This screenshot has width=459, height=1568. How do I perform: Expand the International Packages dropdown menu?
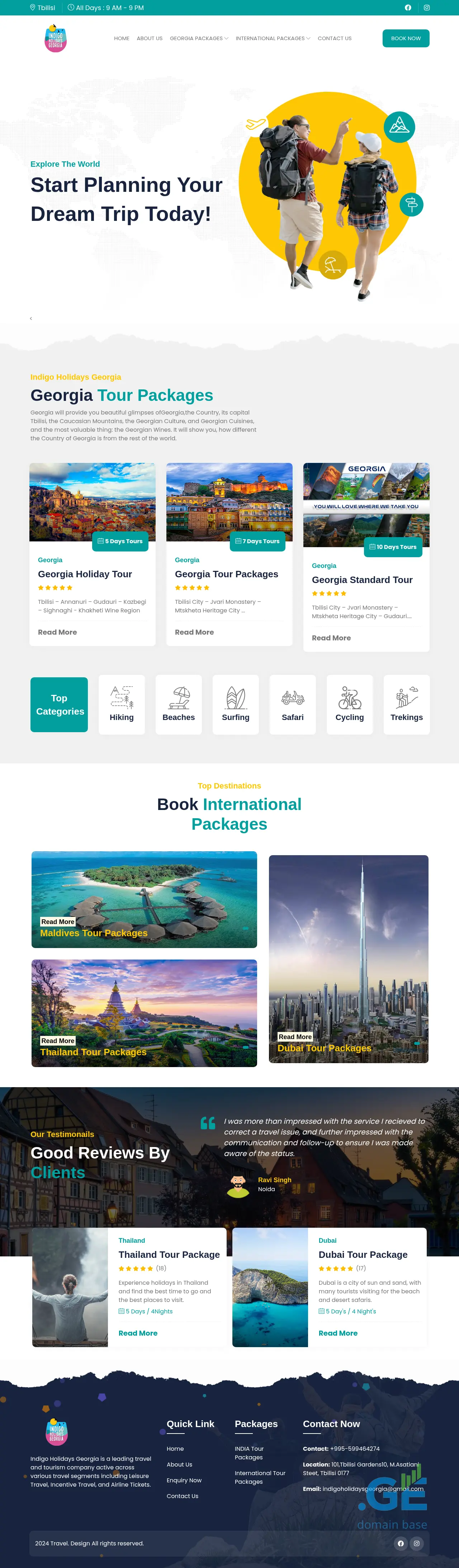click(x=273, y=38)
